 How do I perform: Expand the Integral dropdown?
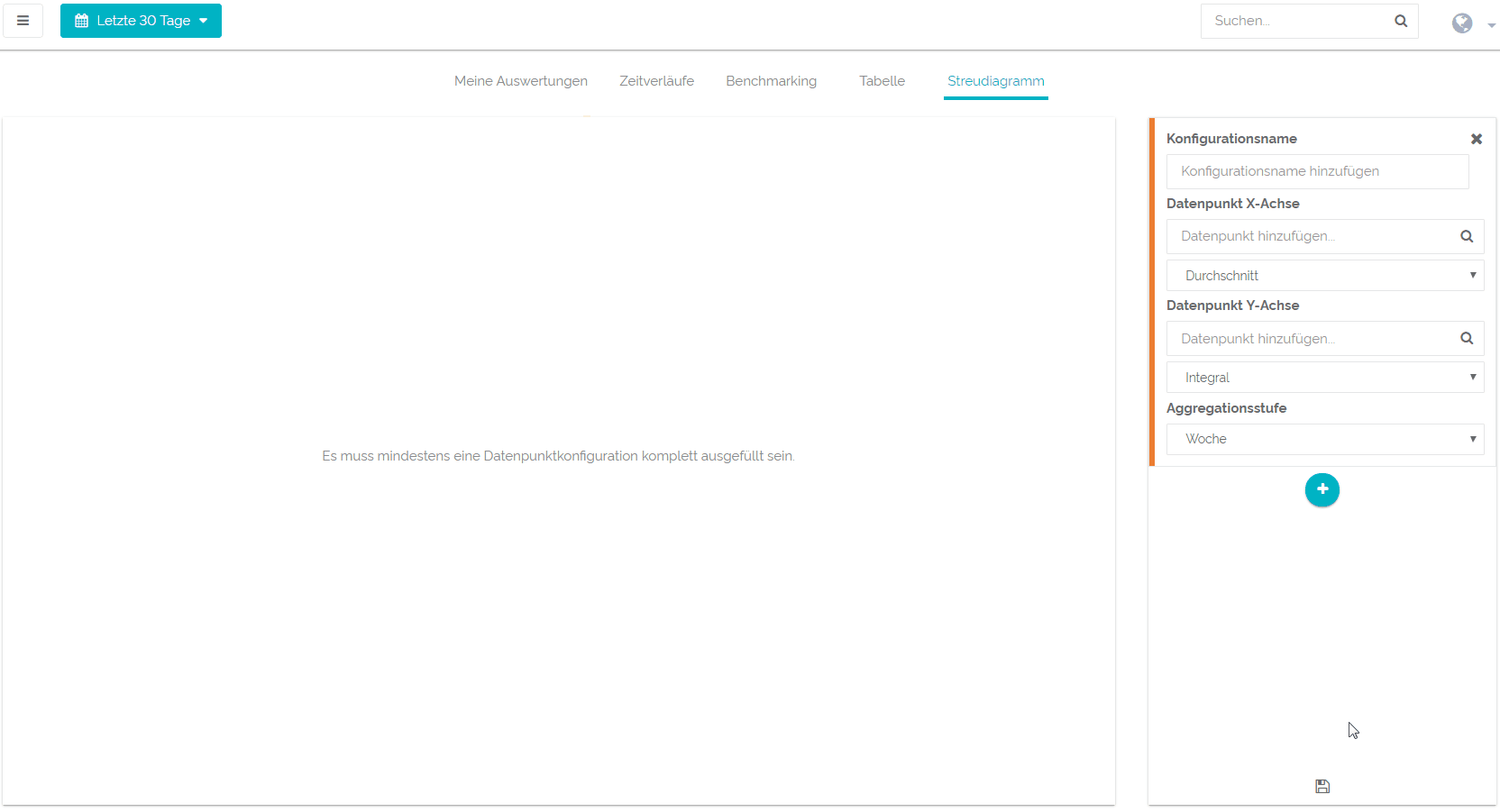[x=1324, y=378]
